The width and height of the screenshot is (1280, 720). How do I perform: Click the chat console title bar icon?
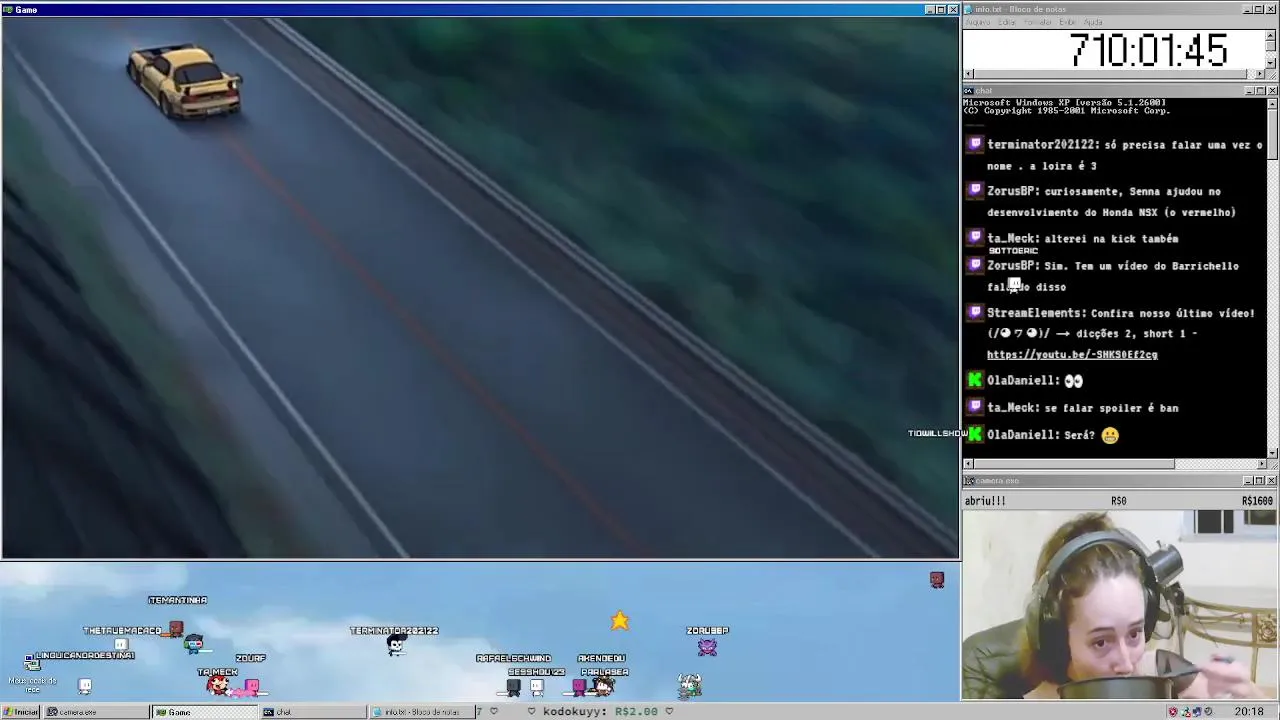[x=969, y=91]
